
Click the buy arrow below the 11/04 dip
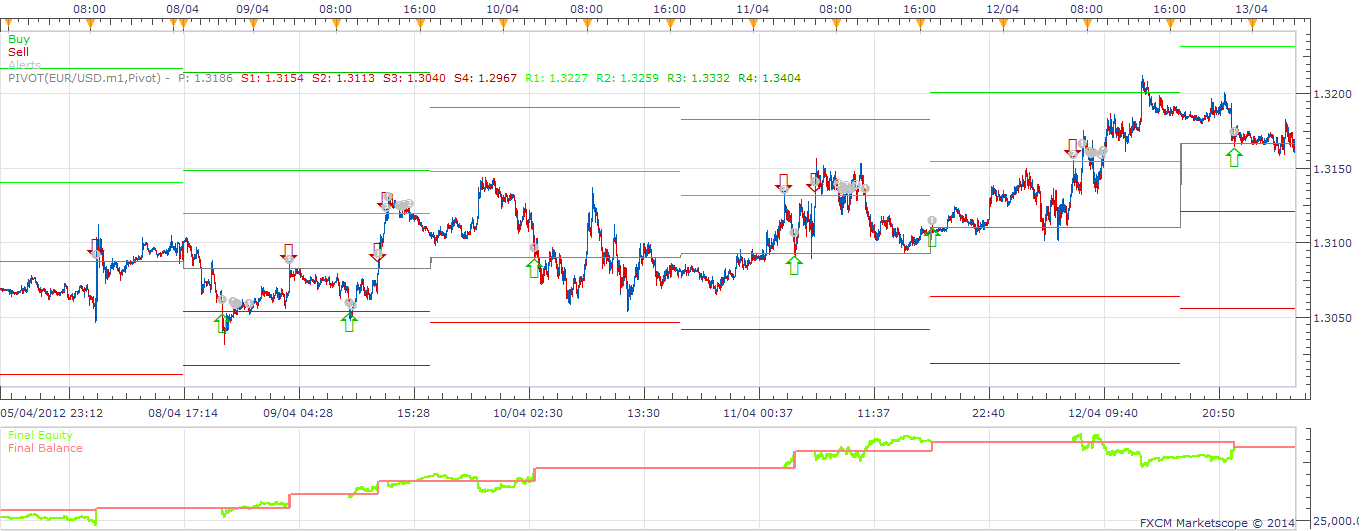[x=794, y=265]
